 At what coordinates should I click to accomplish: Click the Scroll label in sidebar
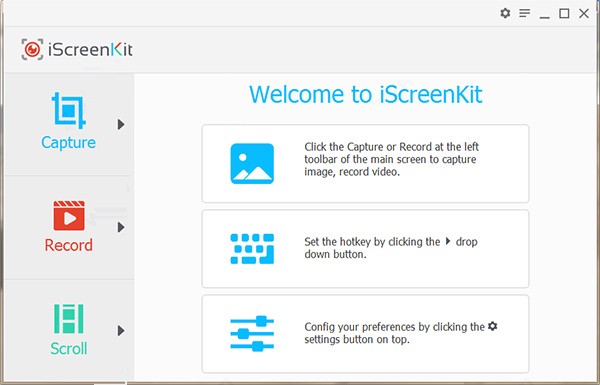(x=69, y=348)
